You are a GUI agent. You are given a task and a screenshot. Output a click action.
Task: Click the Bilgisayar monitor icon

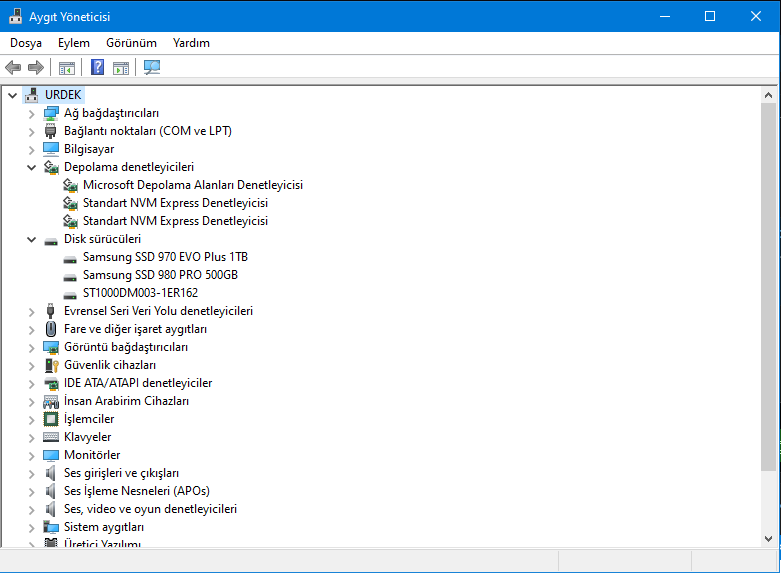(51, 149)
